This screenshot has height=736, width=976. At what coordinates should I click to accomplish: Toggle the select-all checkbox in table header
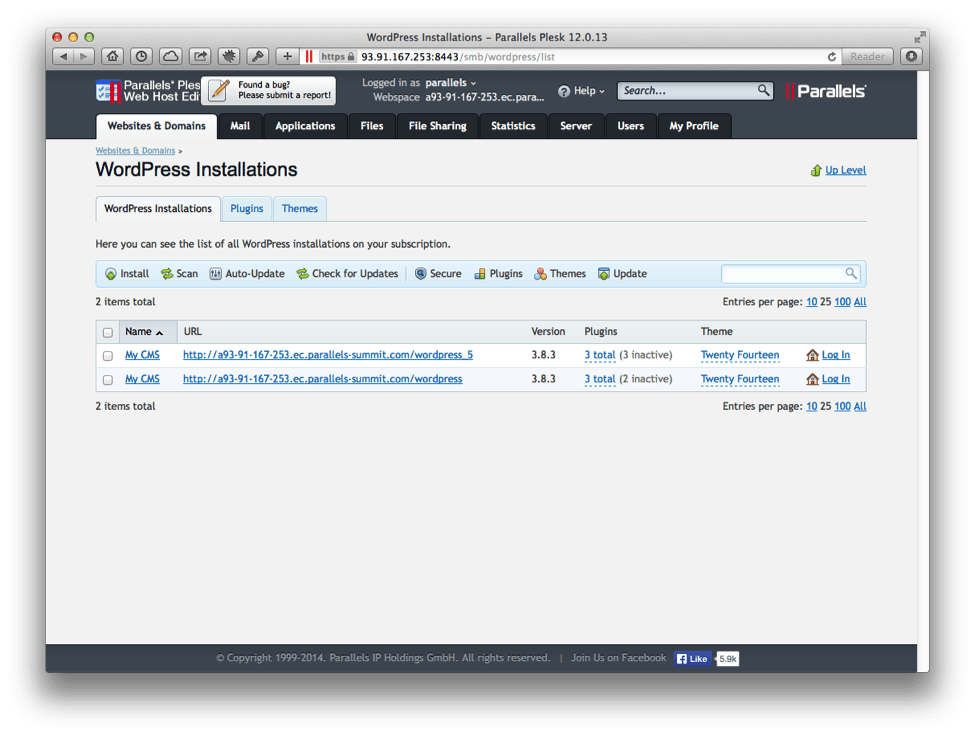108,332
